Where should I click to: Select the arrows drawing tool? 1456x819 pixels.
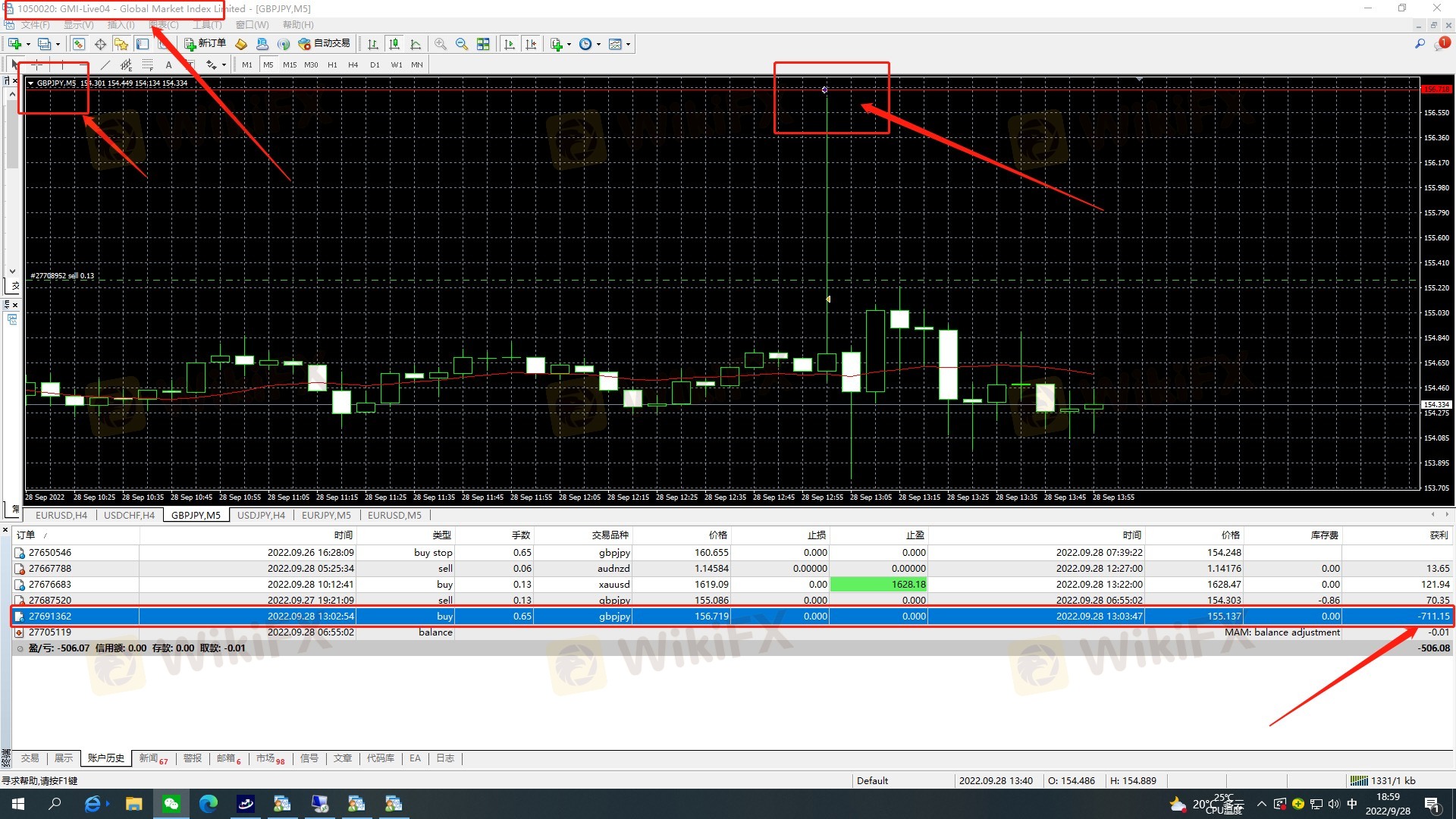coord(212,64)
